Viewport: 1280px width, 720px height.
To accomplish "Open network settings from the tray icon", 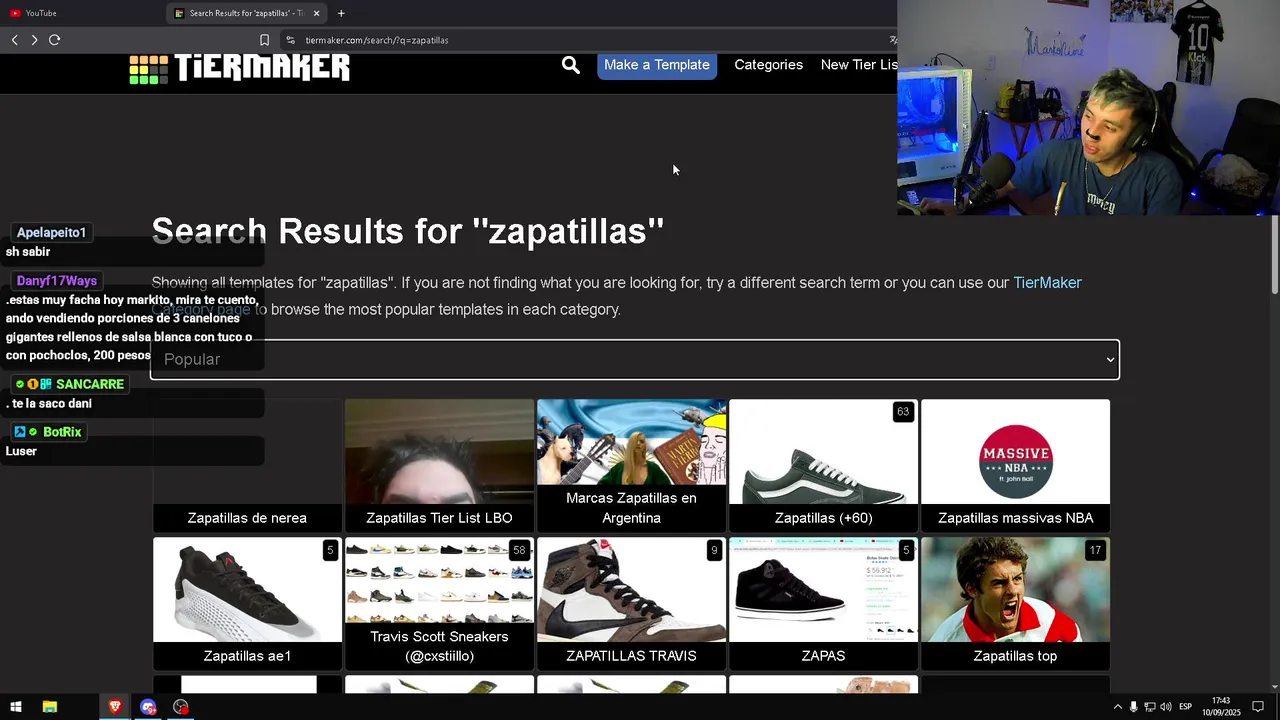I will coord(1150,707).
